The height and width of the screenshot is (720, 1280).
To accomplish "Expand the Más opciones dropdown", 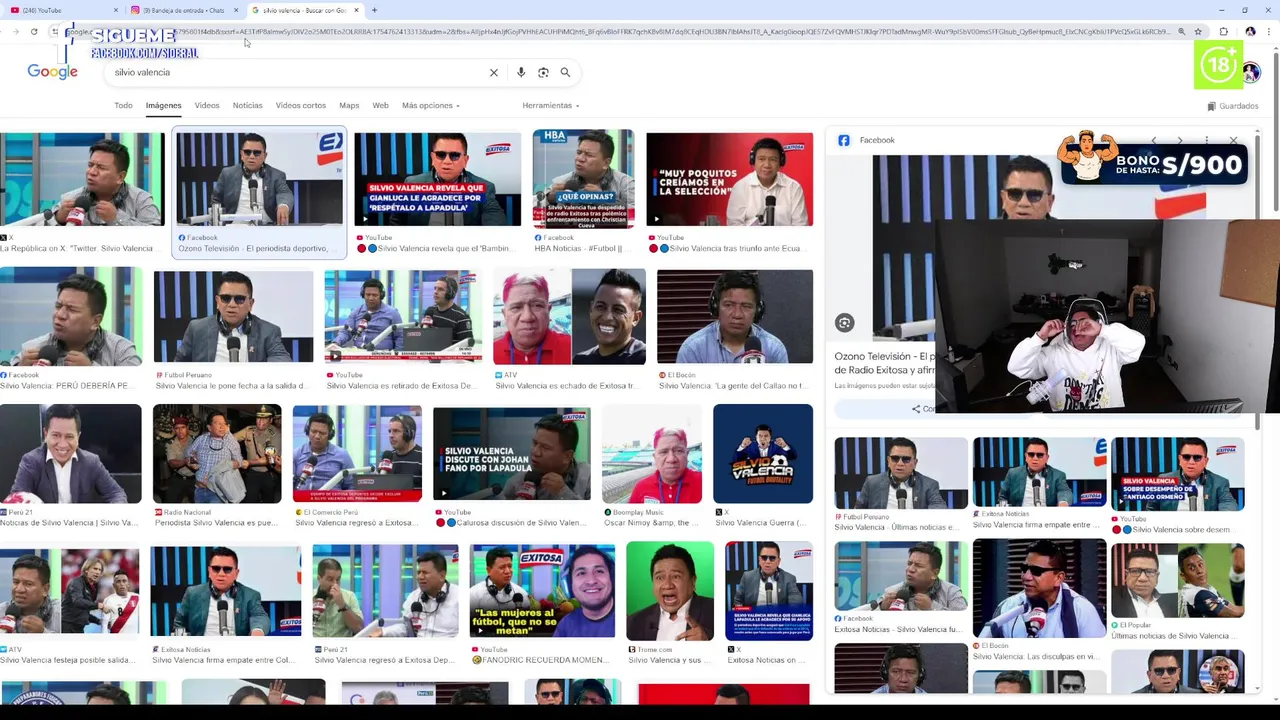I will click(431, 105).
